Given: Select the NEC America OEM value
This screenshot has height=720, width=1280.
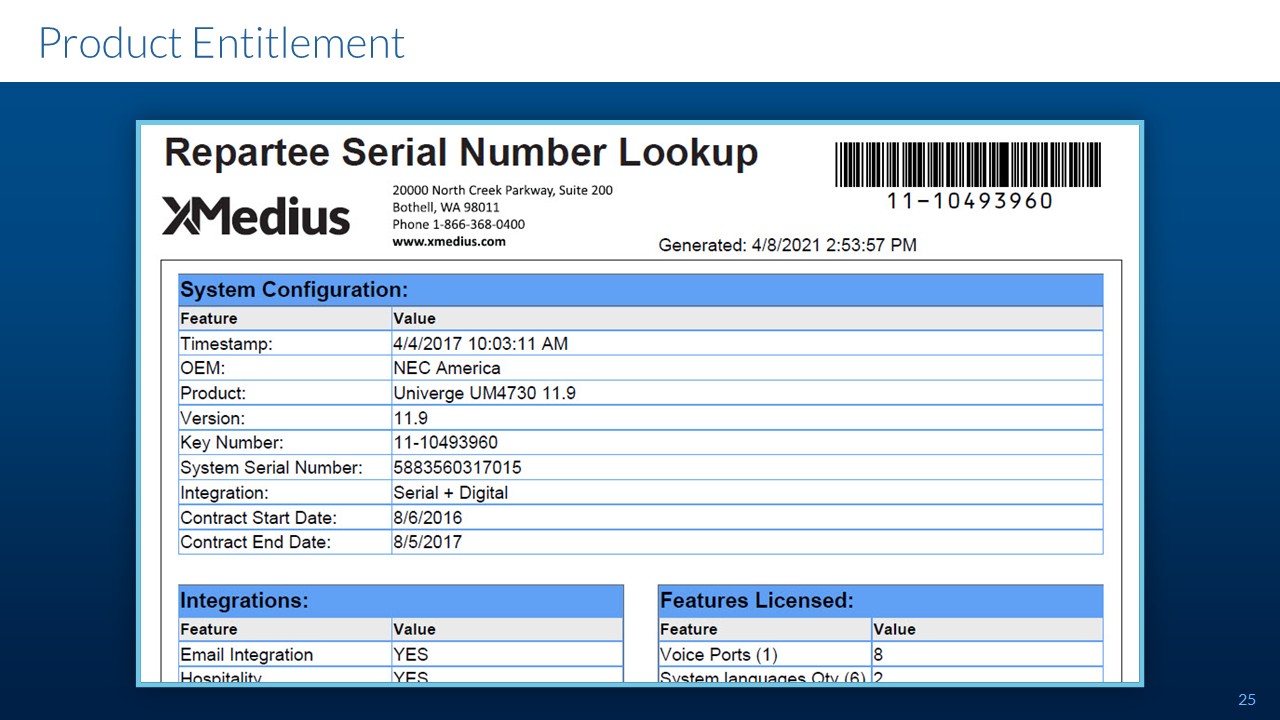Looking at the screenshot, I should click(447, 368).
